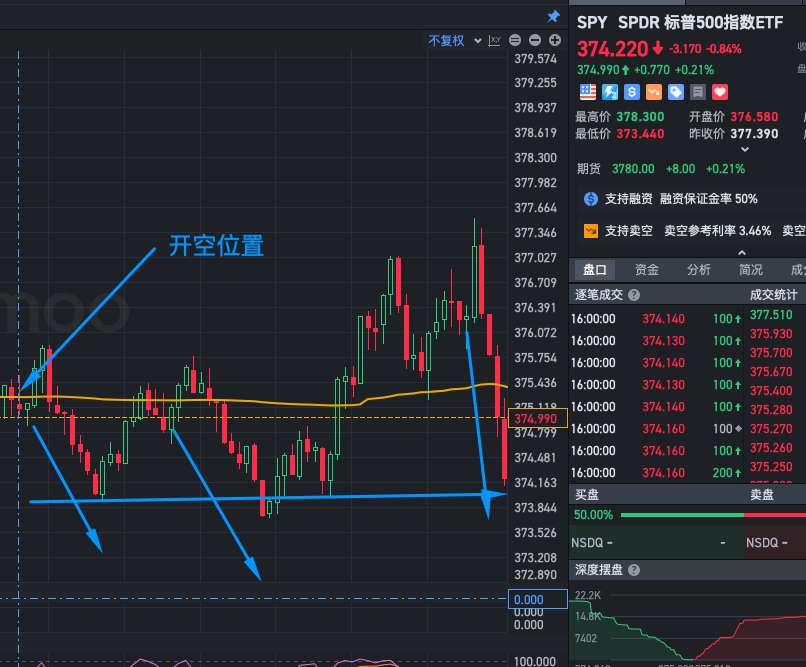The image size is (806, 667).
Task: Click the gray note document icon
Action: (x=698, y=92)
